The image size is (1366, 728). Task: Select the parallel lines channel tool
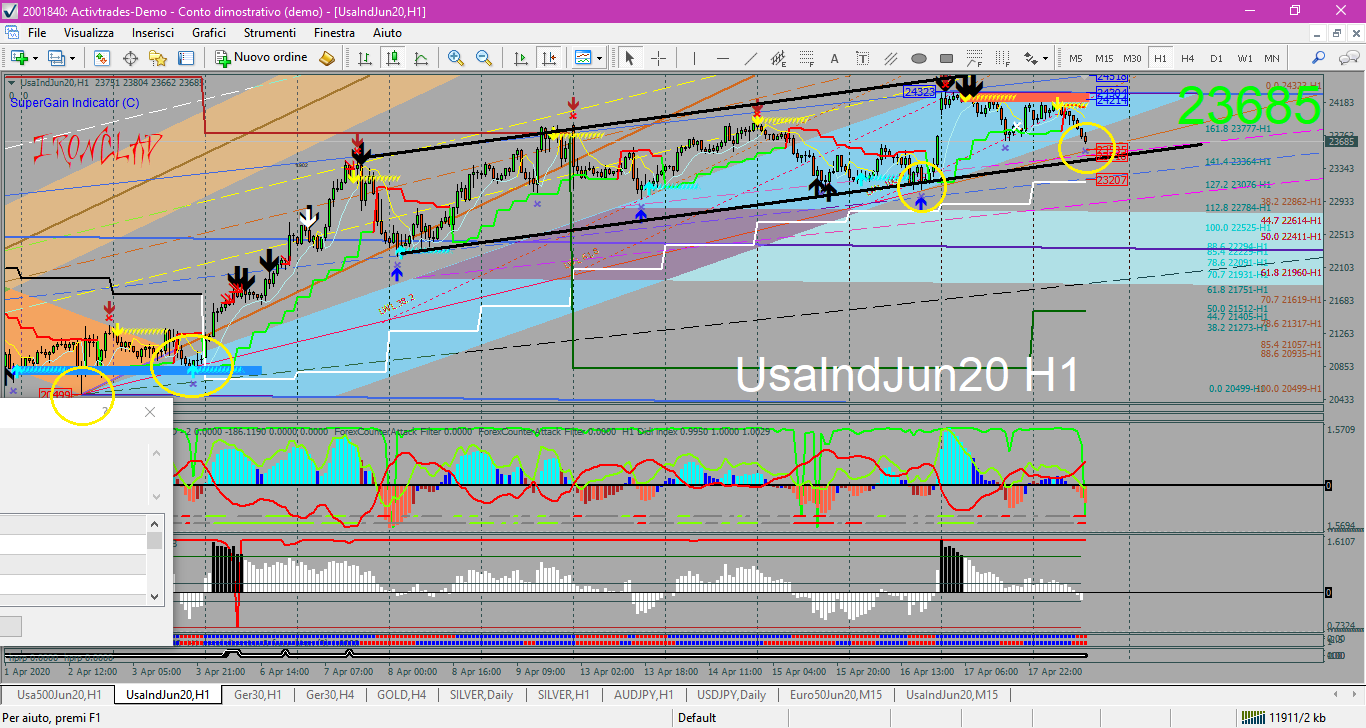[x=891, y=58]
